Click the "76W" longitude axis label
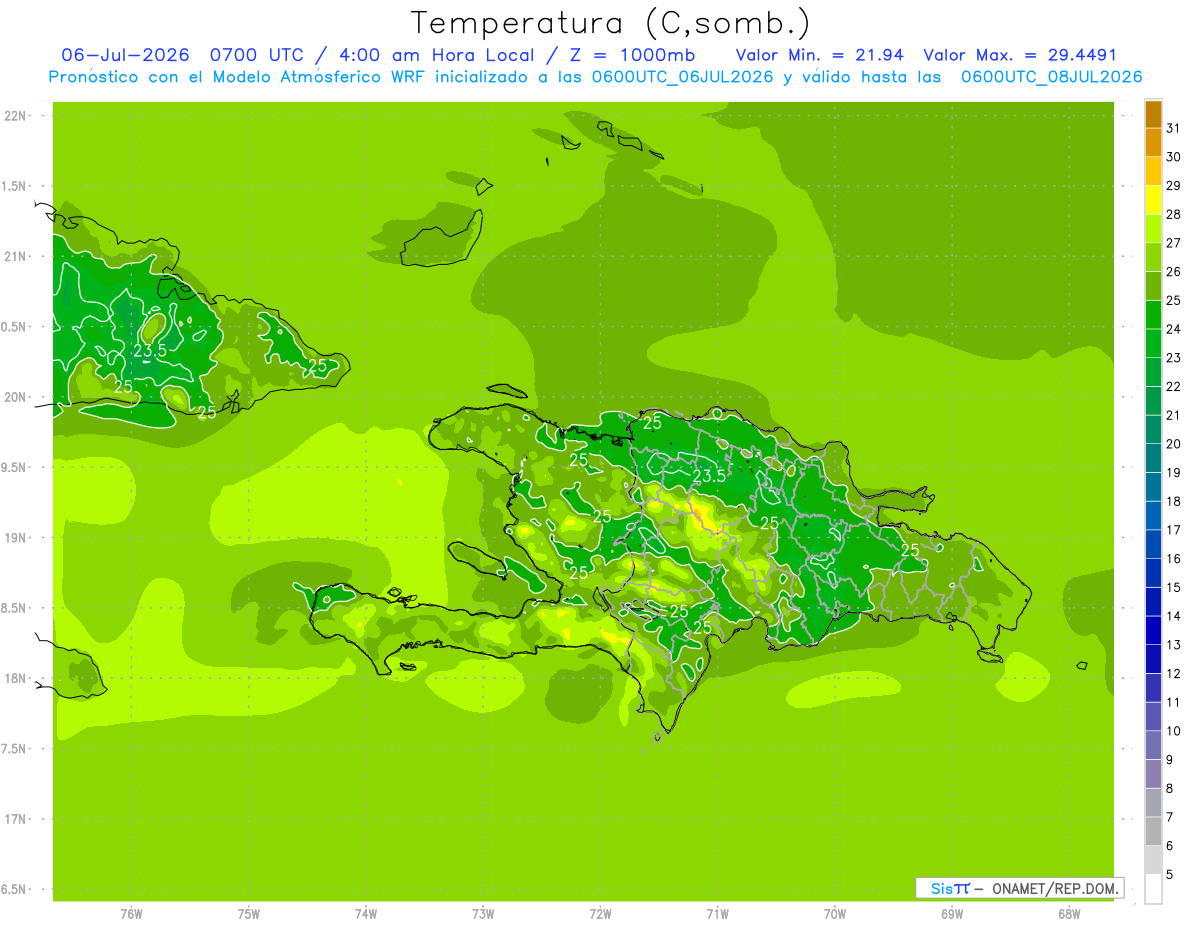Image resolution: width=1200 pixels, height=927 pixels. coord(131,914)
